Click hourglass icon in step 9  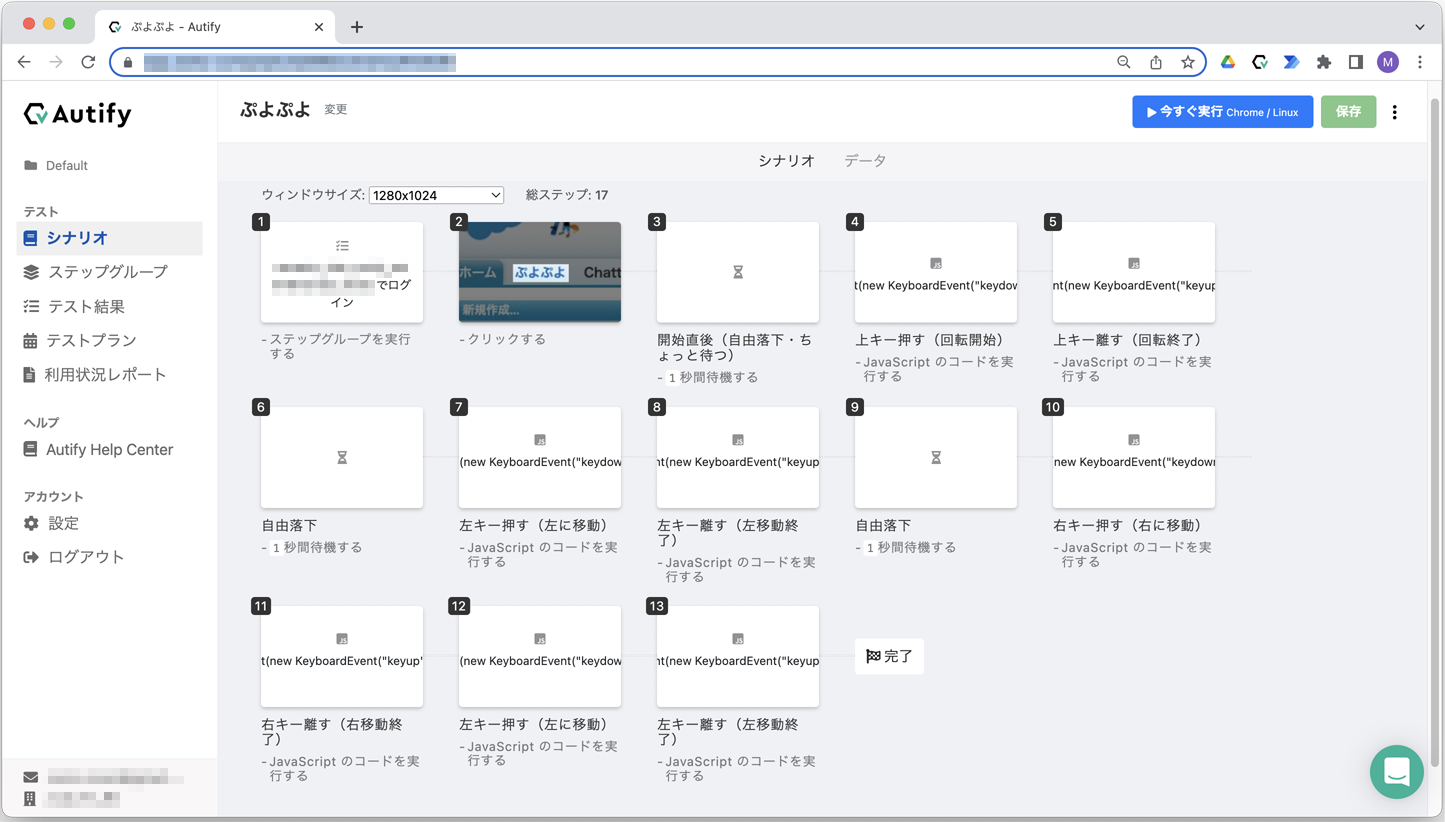(x=936, y=457)
